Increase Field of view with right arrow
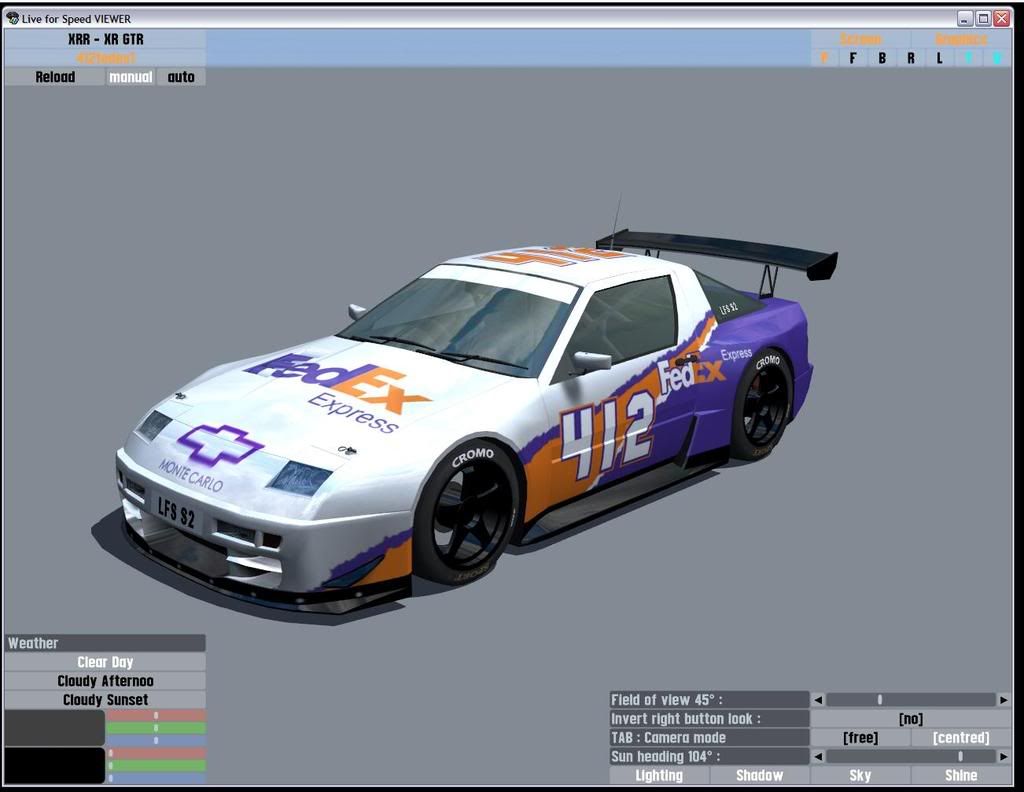The image size is (1024, 792). point(1004,700)
